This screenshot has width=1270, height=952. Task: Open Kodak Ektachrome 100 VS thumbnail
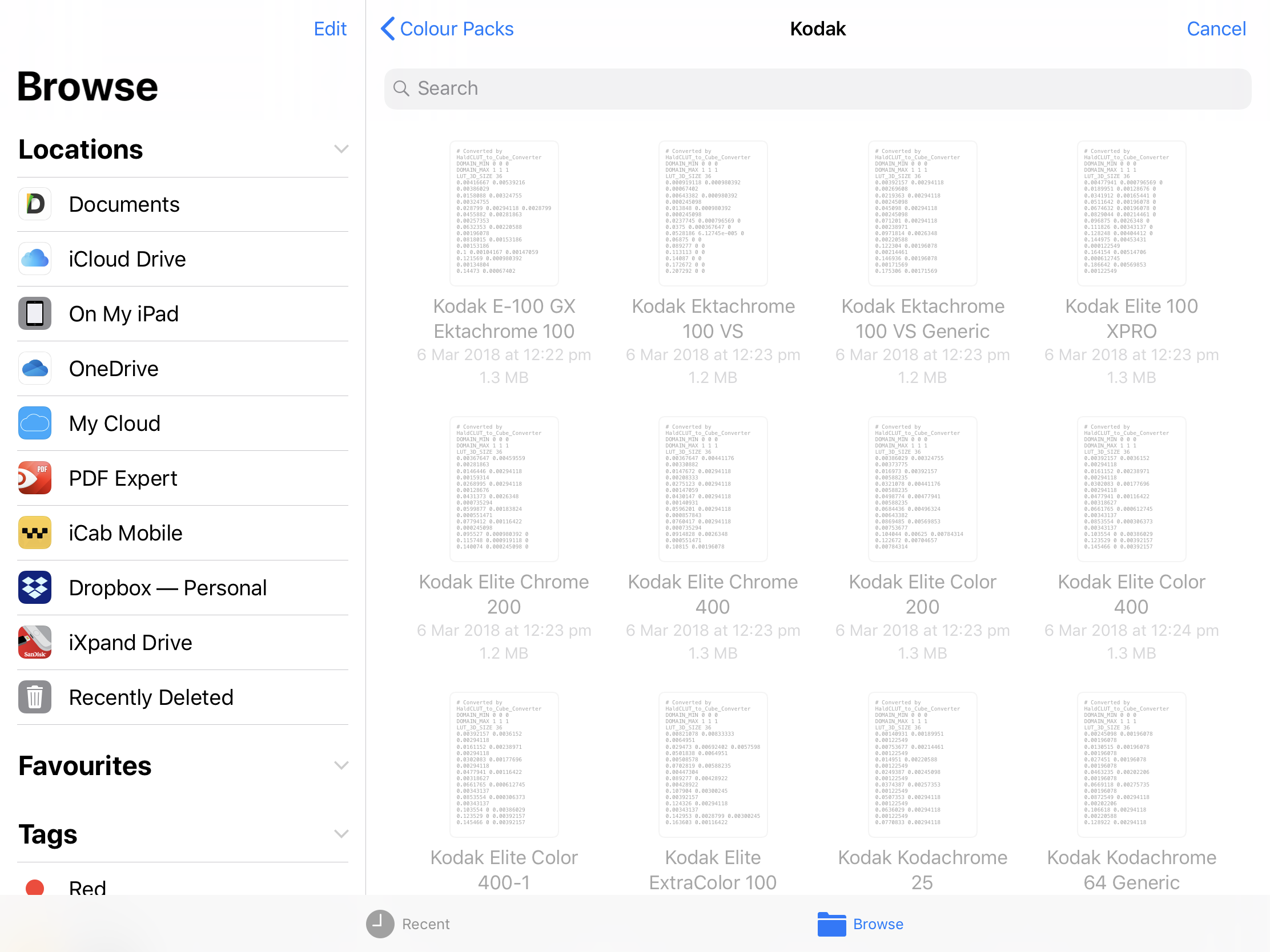pyautogui.click(x=713, y=213)
